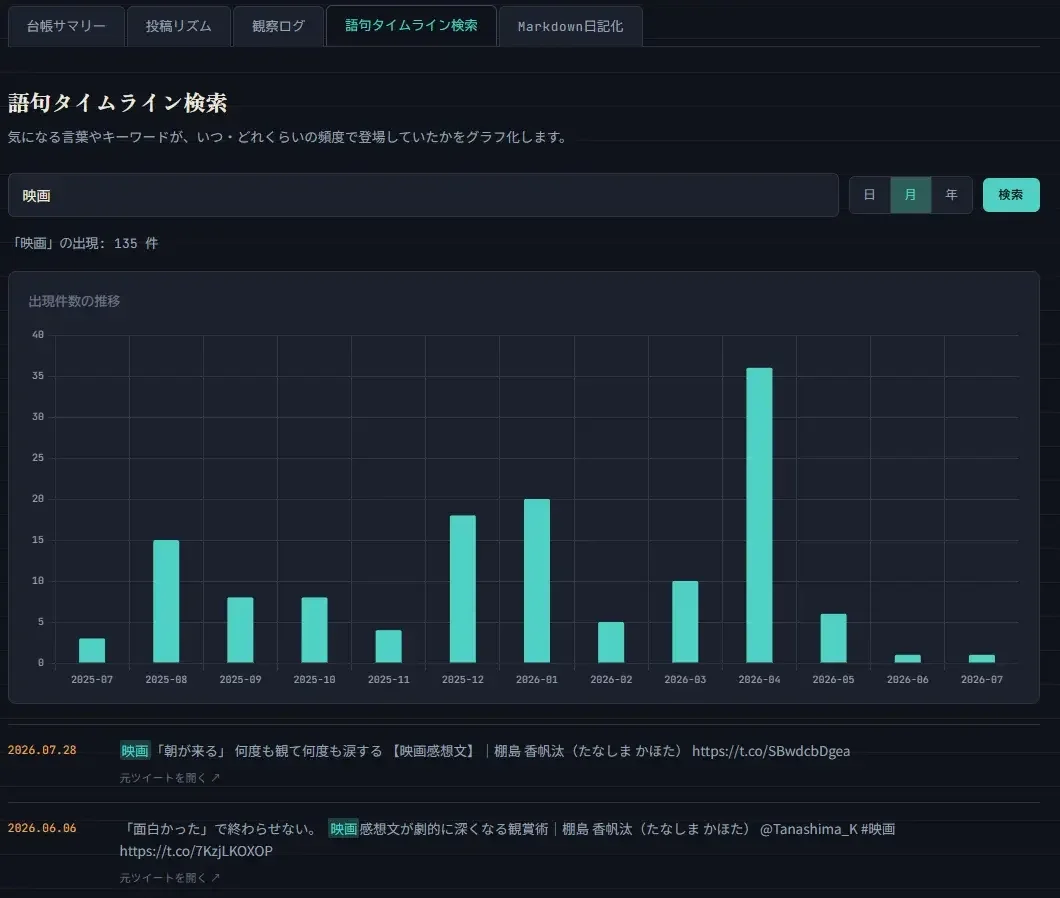Click the chart title 出現件数の推移
1060x898 pixels.
coord(74,301)
